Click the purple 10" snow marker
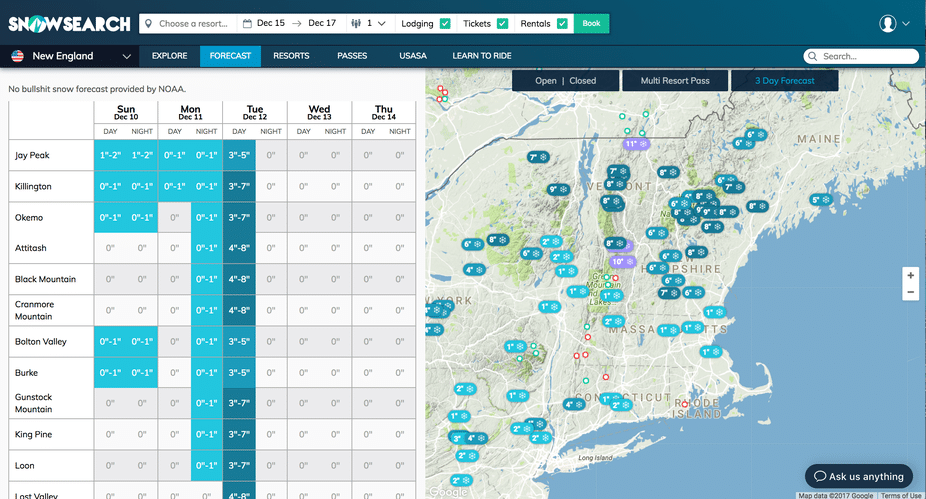Viewport: 926px width, 499px height. coord(622,261)
